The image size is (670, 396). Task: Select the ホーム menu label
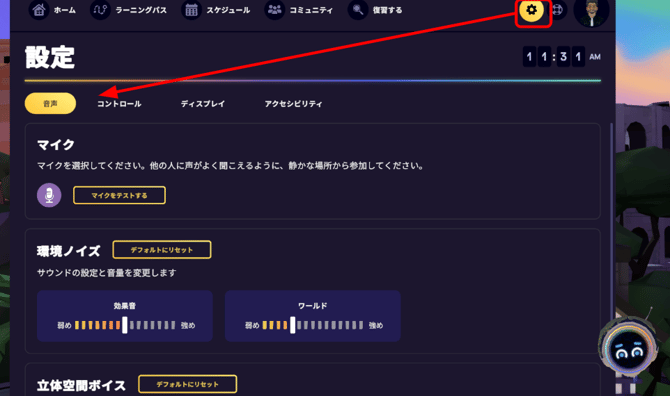(x=65, y=10)
